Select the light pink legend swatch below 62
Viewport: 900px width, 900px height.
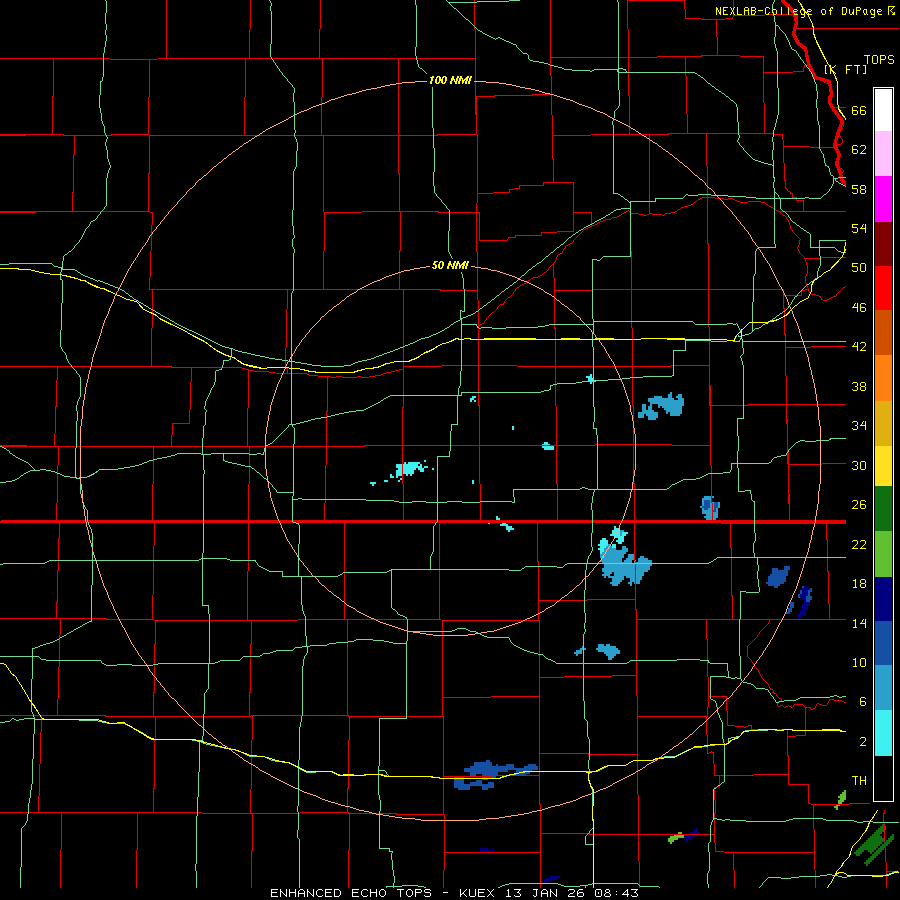883,154
